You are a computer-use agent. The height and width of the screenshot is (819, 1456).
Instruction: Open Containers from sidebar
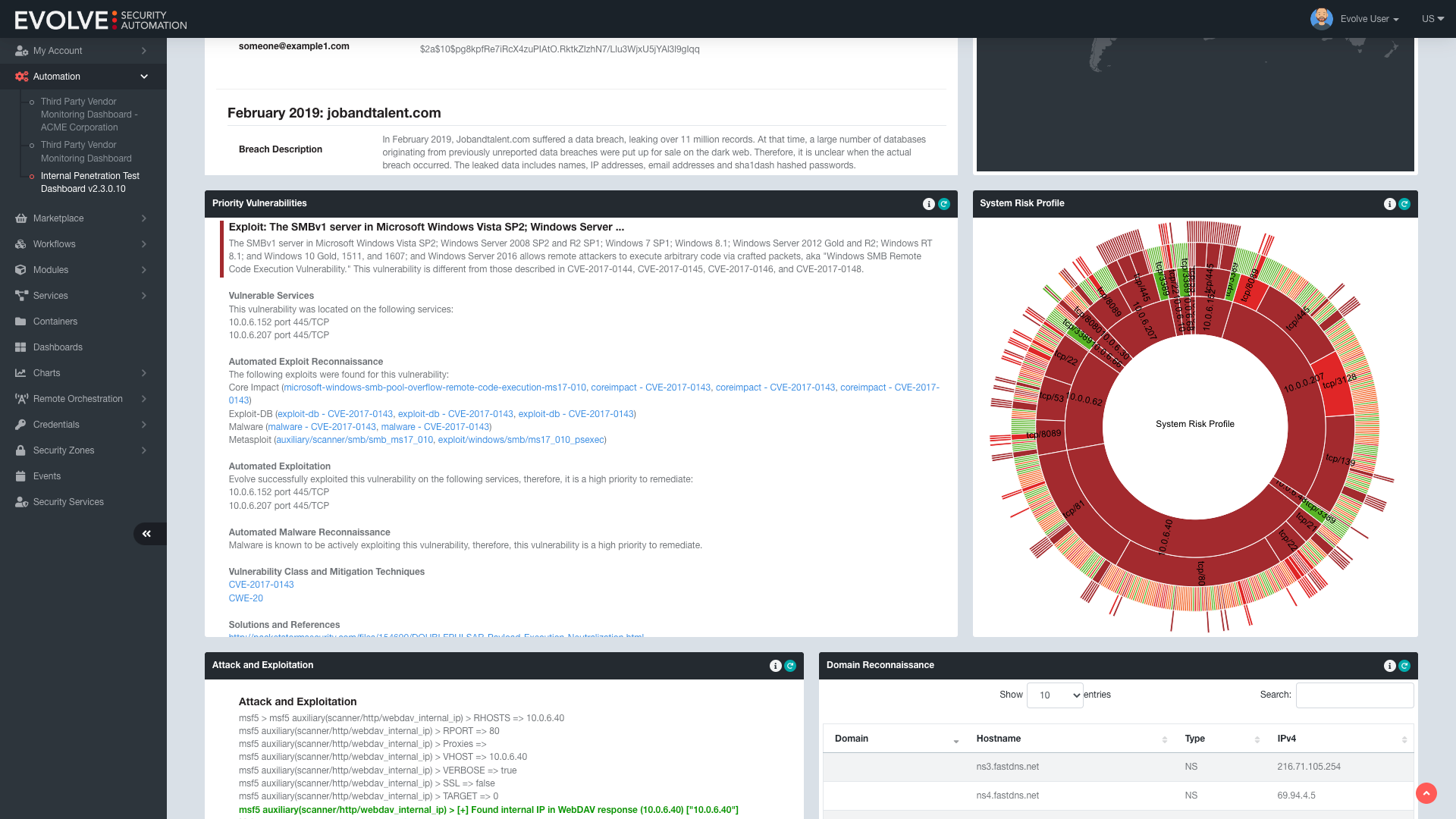click(55, 322)
